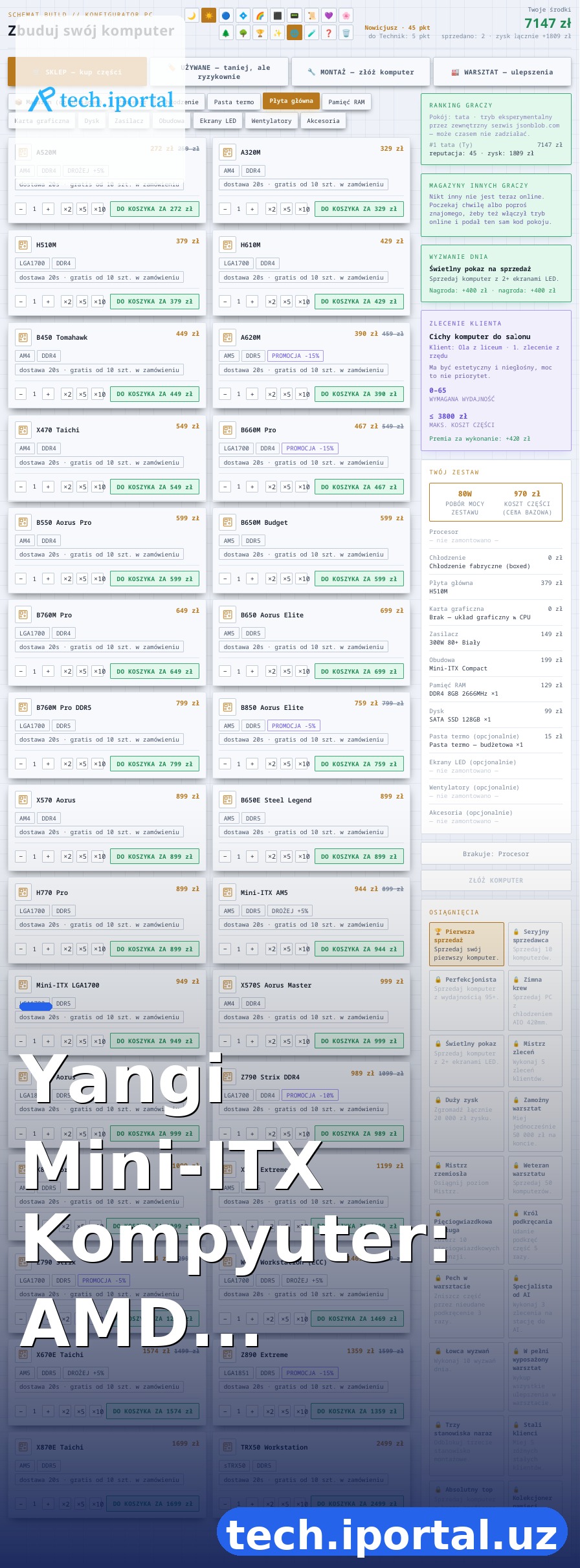Click the round leafy tree icon
This screenshot has height=1568, width=580.
(243, 32)
